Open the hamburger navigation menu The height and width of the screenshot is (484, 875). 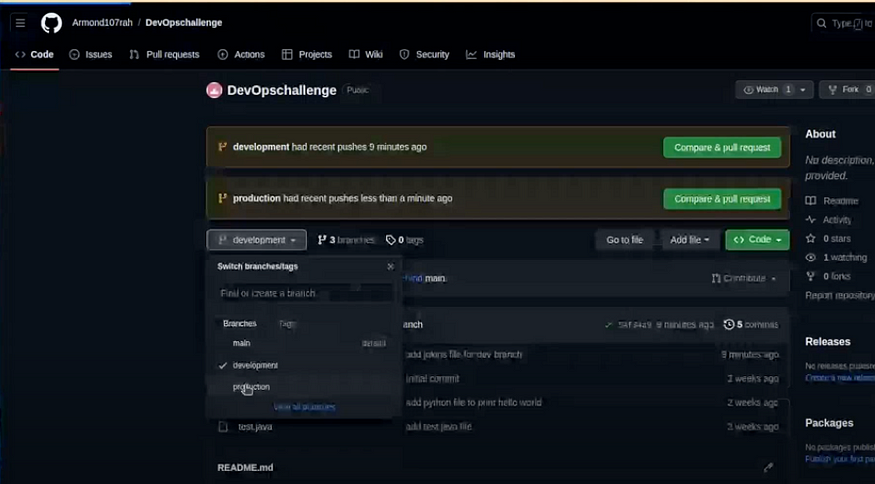21,23
